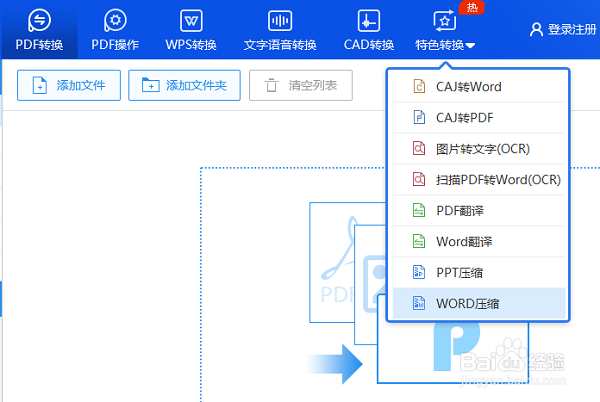The height and width of the screenshot is (402, 600).
Task: Open the PDF操作 gear icon
Action: tap(115, 20)
